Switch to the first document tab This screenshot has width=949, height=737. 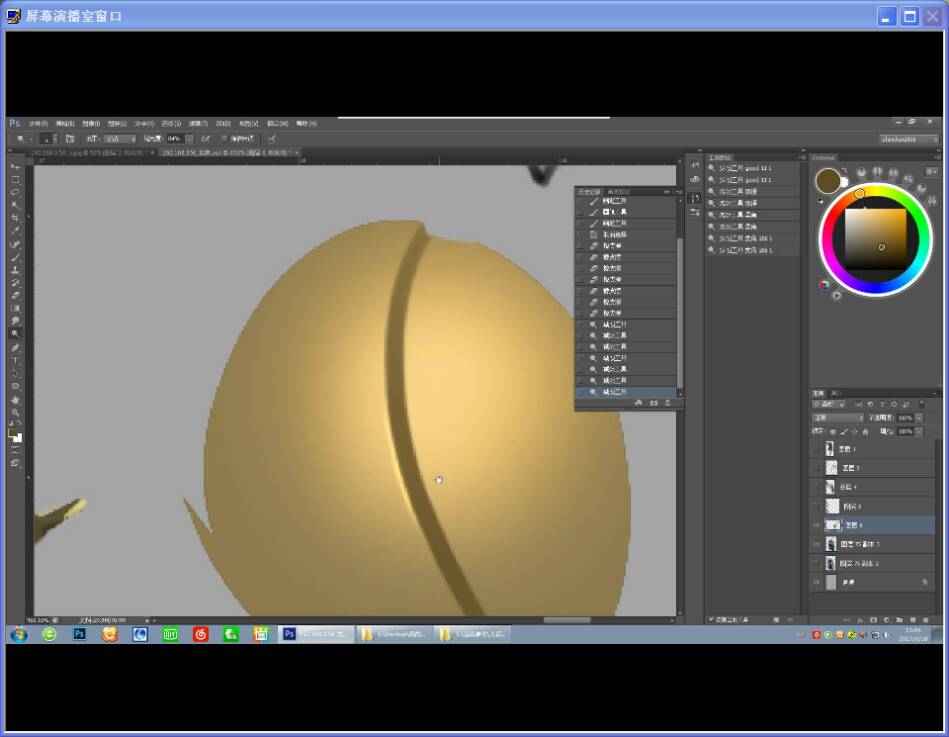pyautogui.click(x=91, y=152)
